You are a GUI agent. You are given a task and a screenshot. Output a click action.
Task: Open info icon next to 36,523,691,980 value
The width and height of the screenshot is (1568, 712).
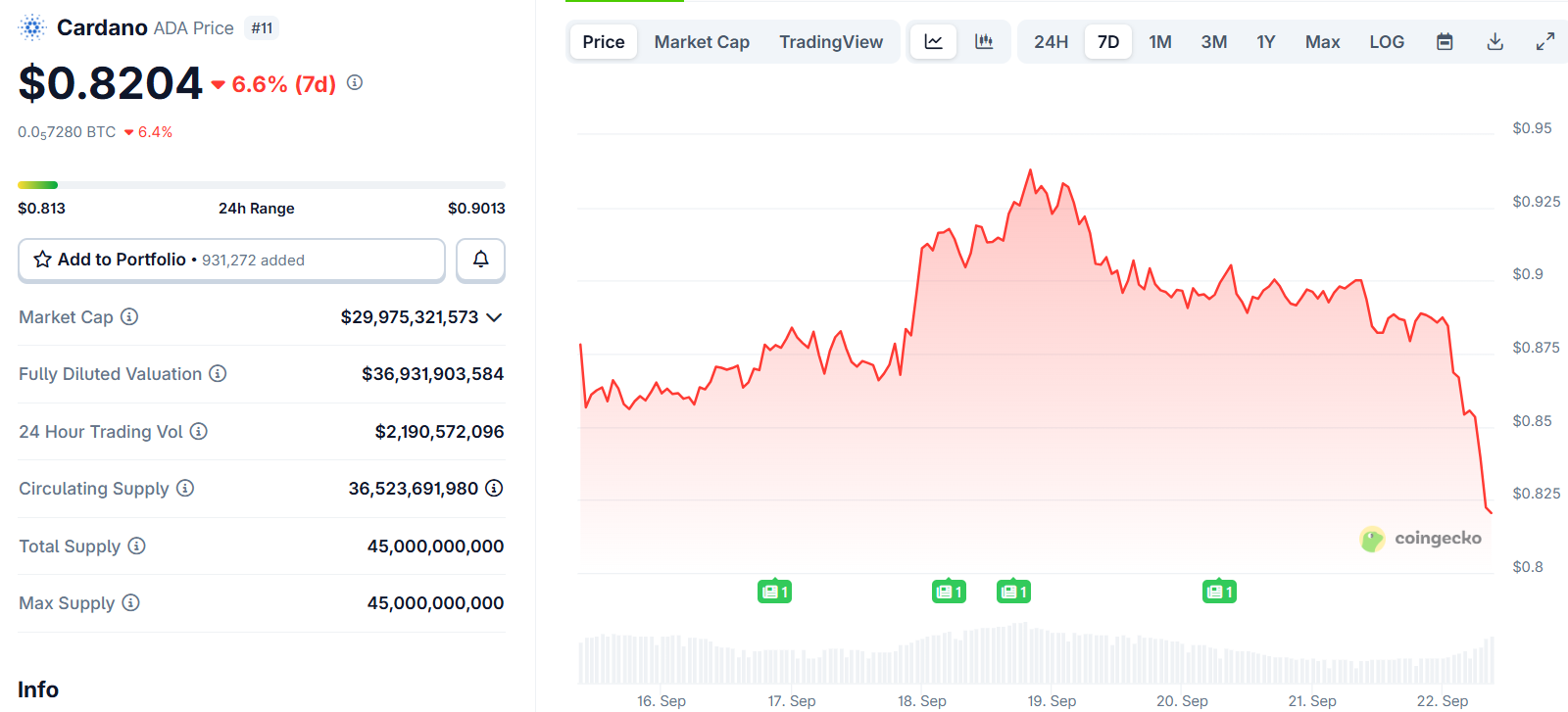coord(494,488)
